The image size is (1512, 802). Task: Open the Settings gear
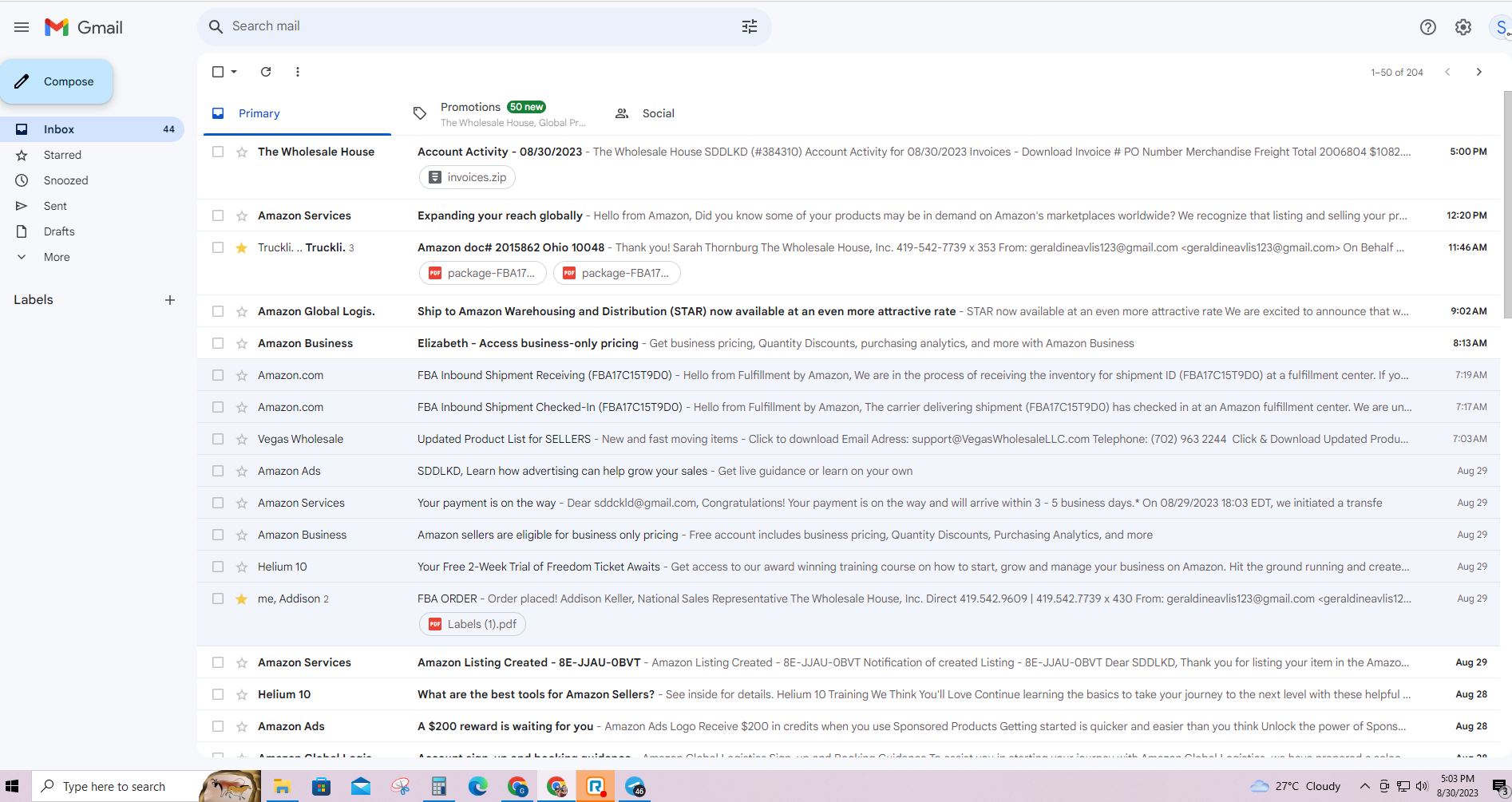pos(1463,27)
